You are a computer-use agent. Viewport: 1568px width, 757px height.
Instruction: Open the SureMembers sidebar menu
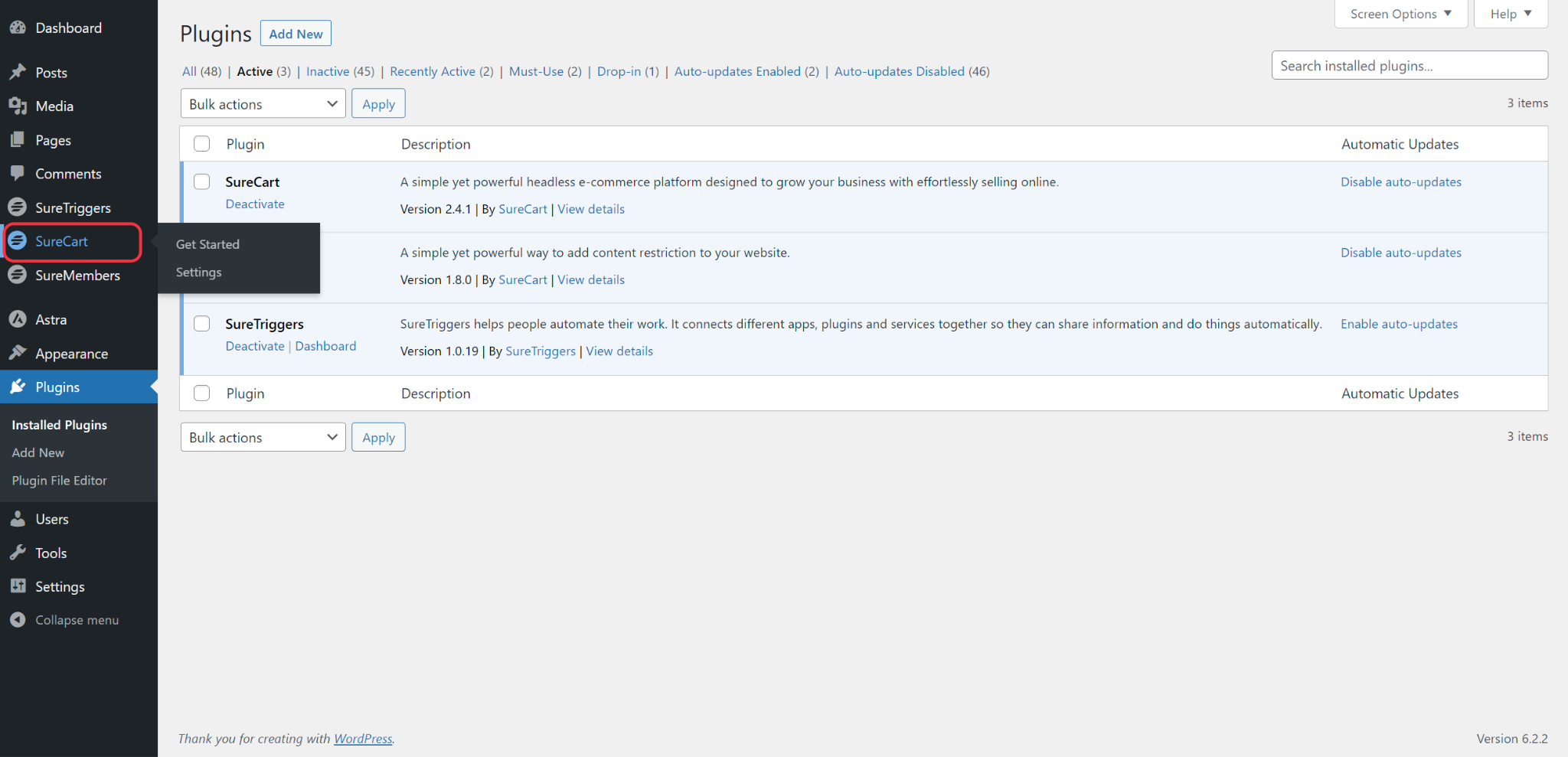click(77, 276)
